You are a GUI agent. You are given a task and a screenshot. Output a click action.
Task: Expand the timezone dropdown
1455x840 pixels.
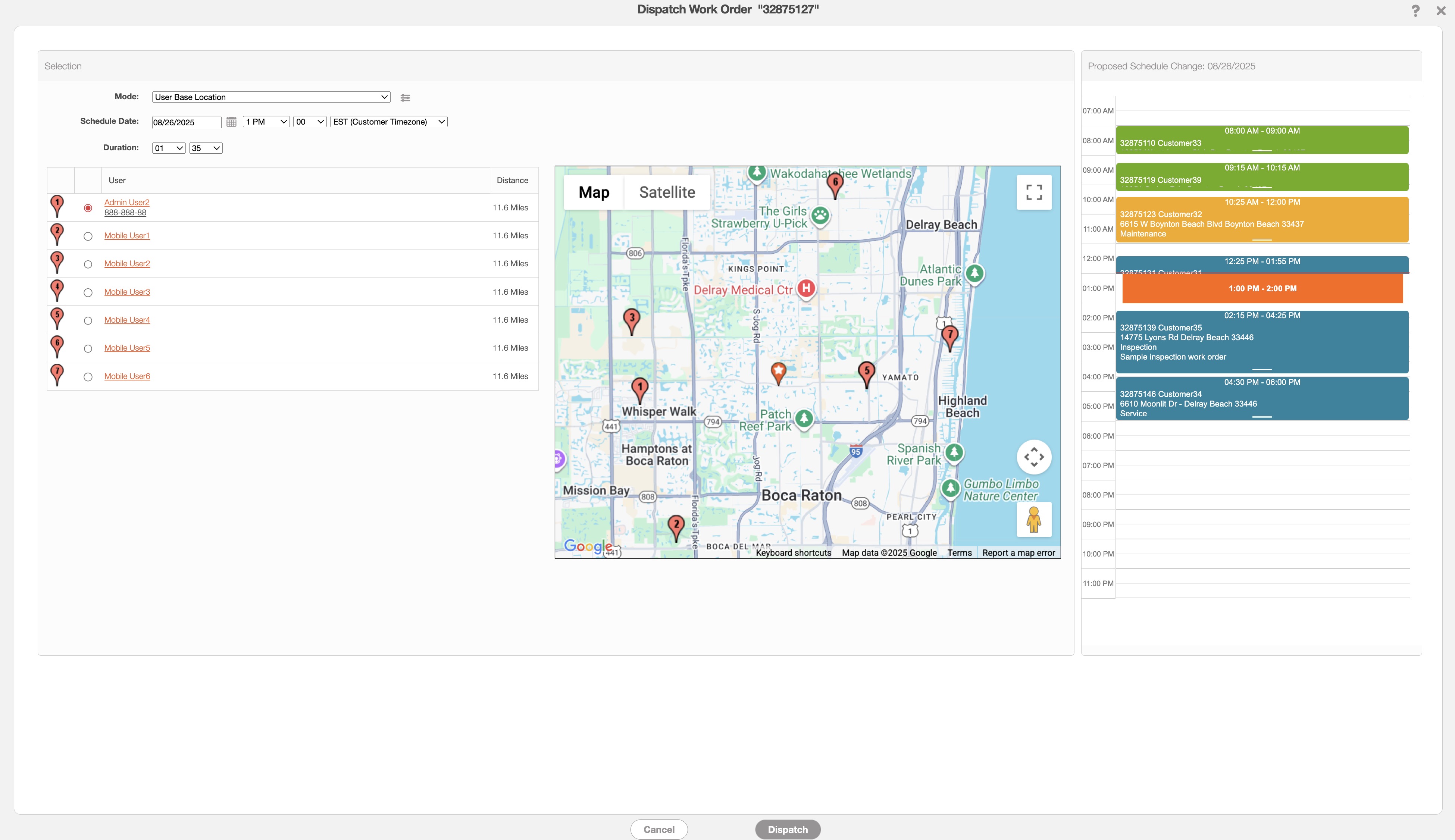pyautogui.click(x=388, y=122)
